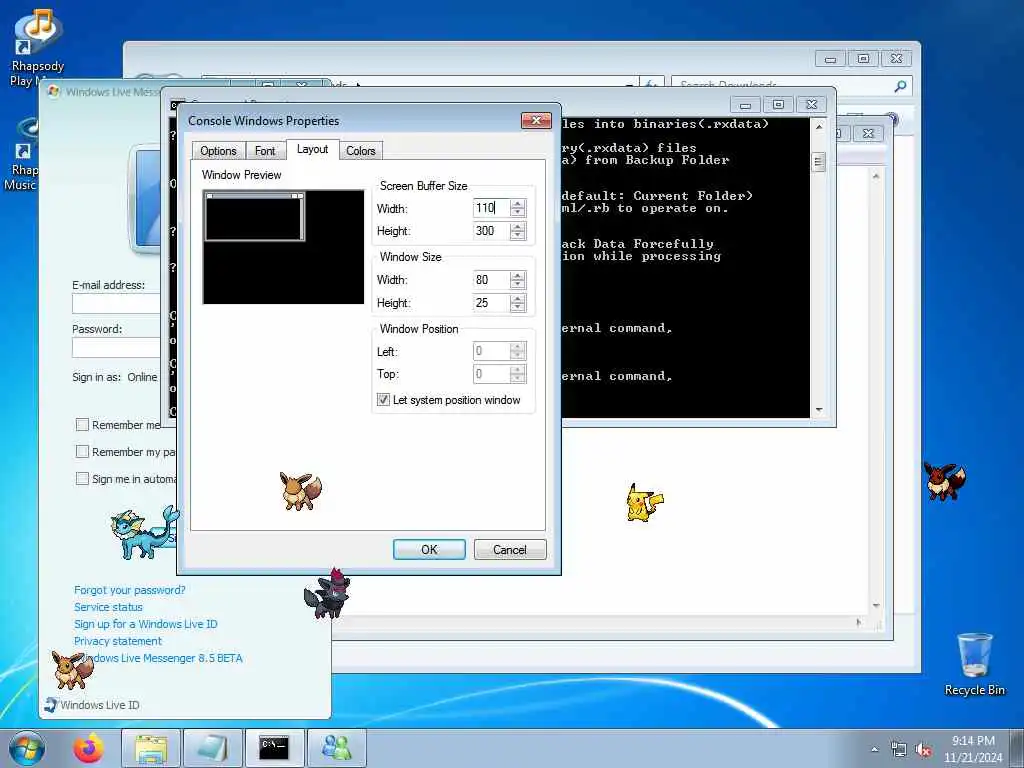
Task: Open Forgot your password link
Action: pos(129,590)
